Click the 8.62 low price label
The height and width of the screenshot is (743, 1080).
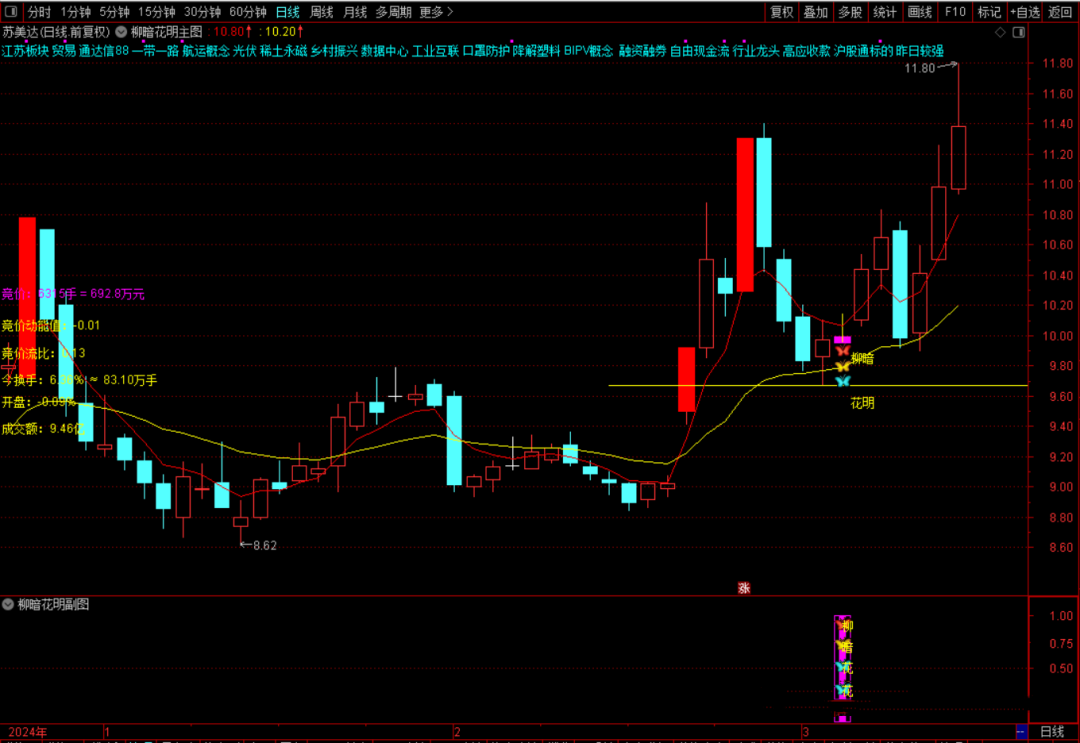[x=264, y=545]
